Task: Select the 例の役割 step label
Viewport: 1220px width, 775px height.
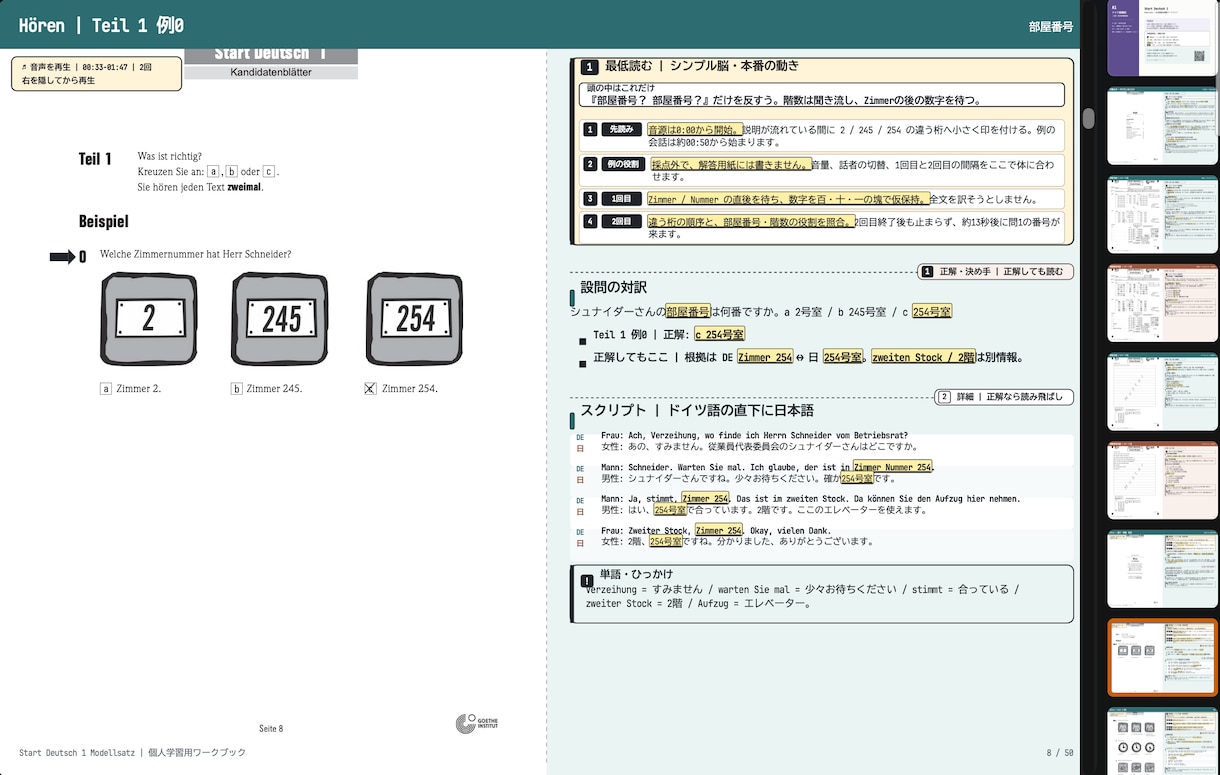Action: (622, 164)
